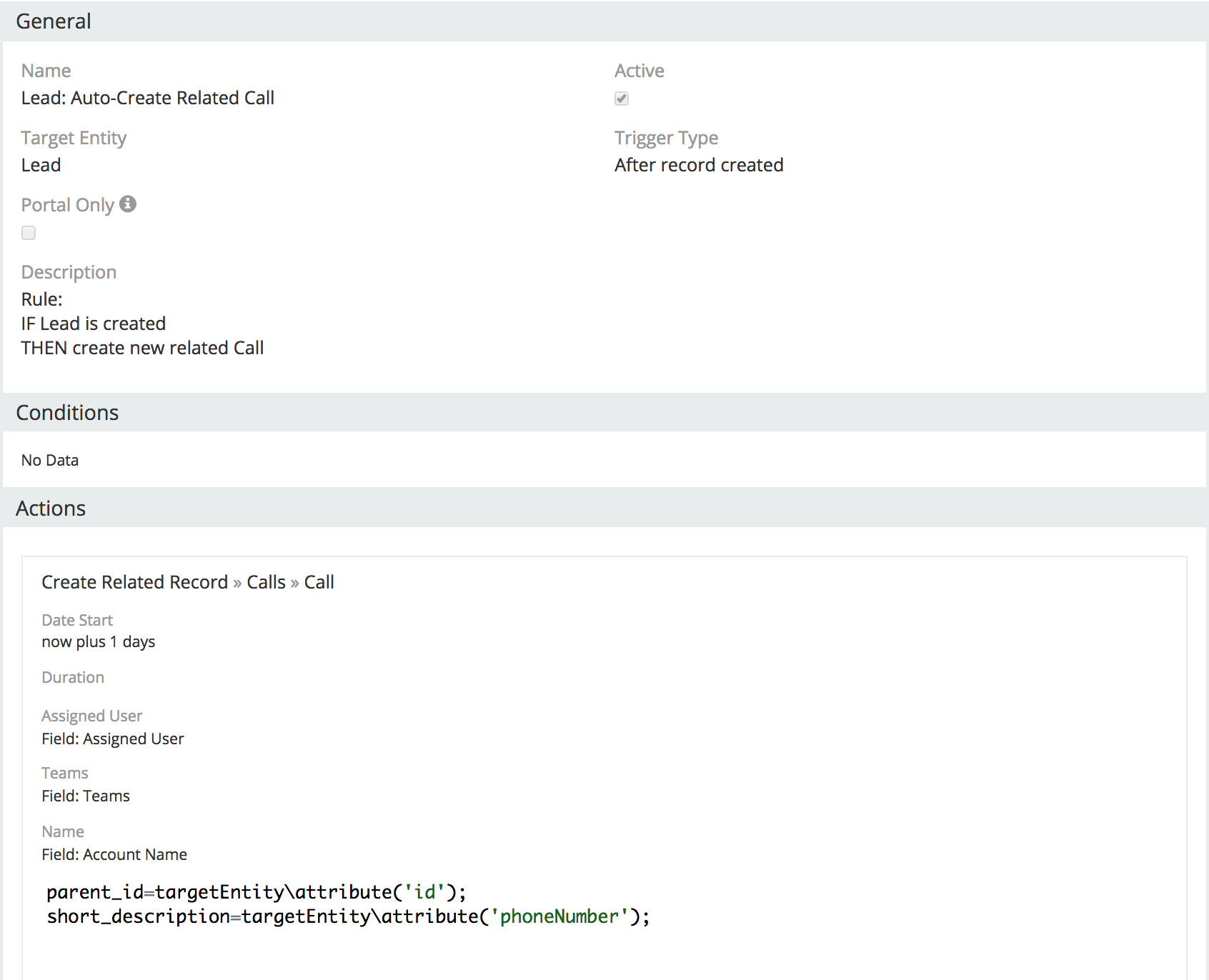Click the Conditions section header

point(67,413)
